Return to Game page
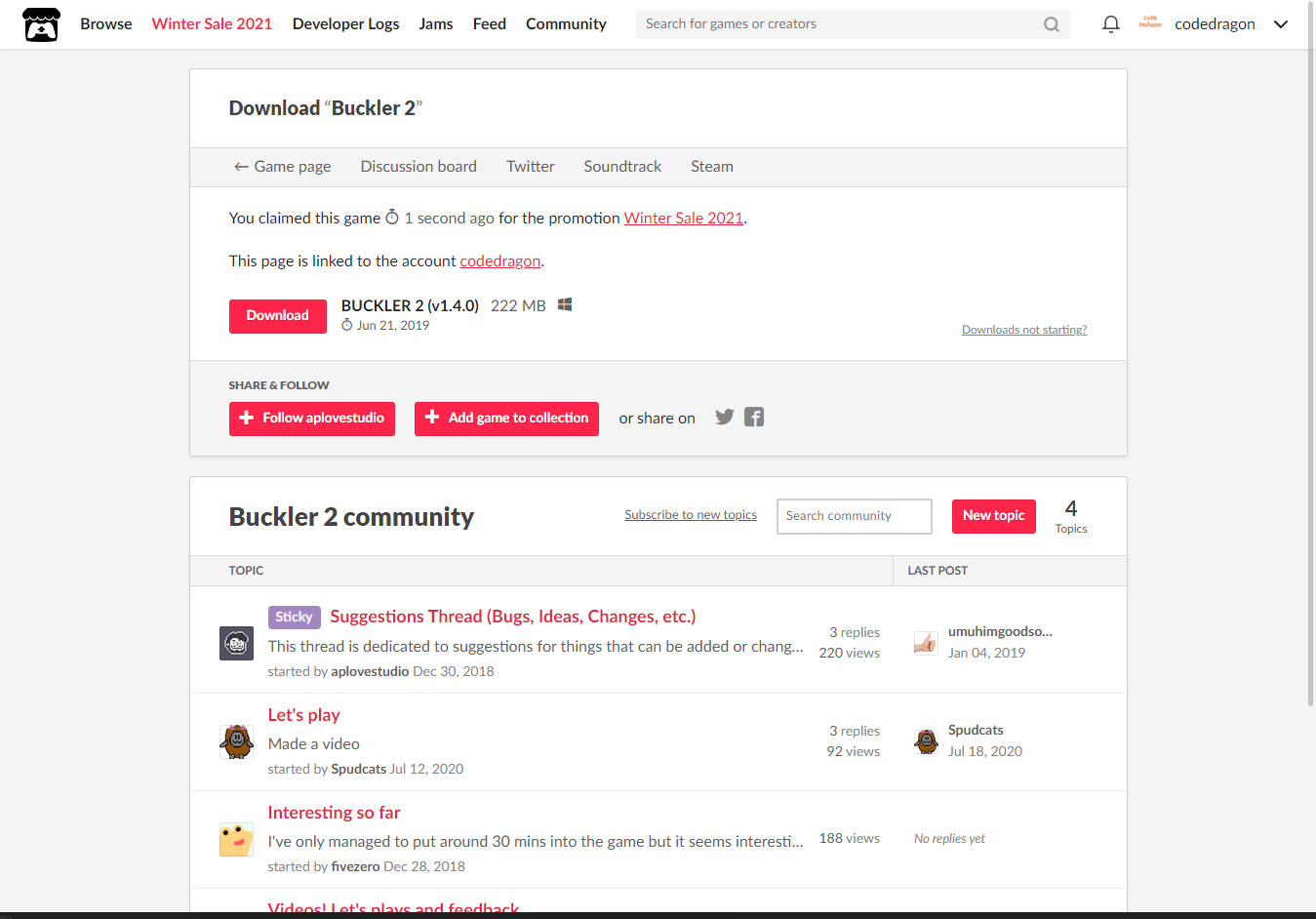This screenshot has height=919, width=1316. [282, 167]
